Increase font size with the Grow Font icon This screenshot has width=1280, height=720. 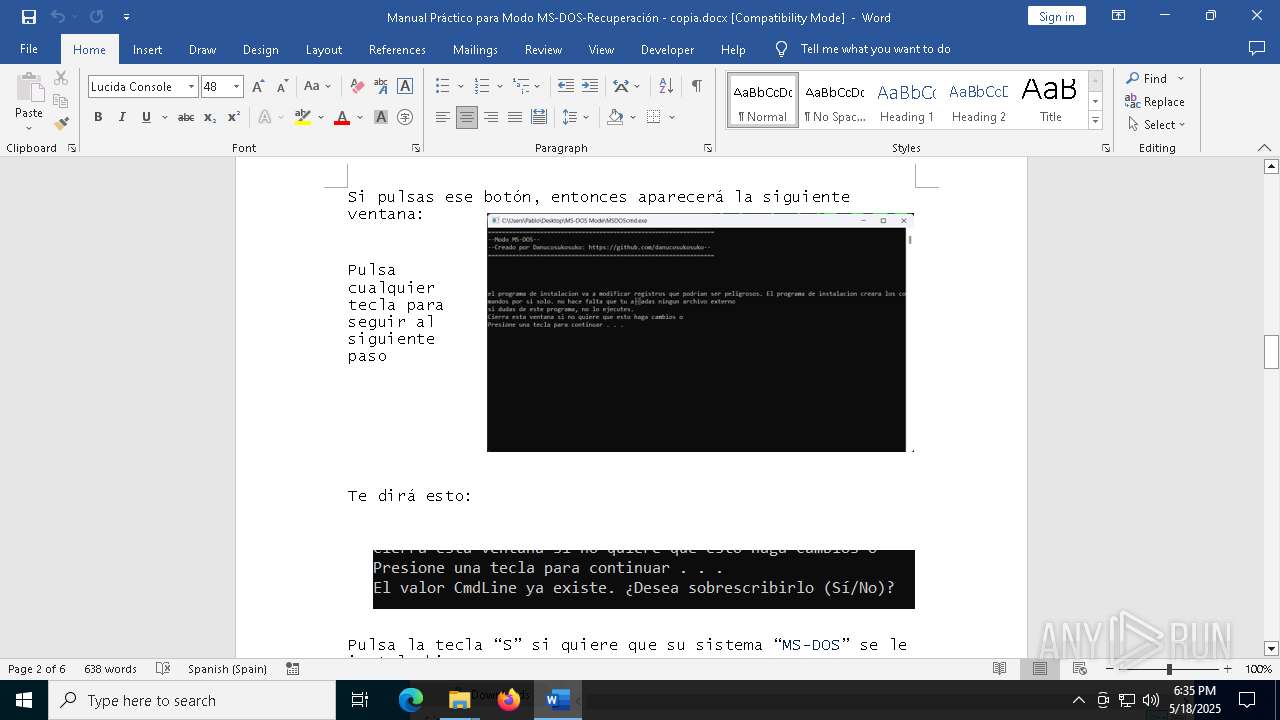(x=258, y=87)
